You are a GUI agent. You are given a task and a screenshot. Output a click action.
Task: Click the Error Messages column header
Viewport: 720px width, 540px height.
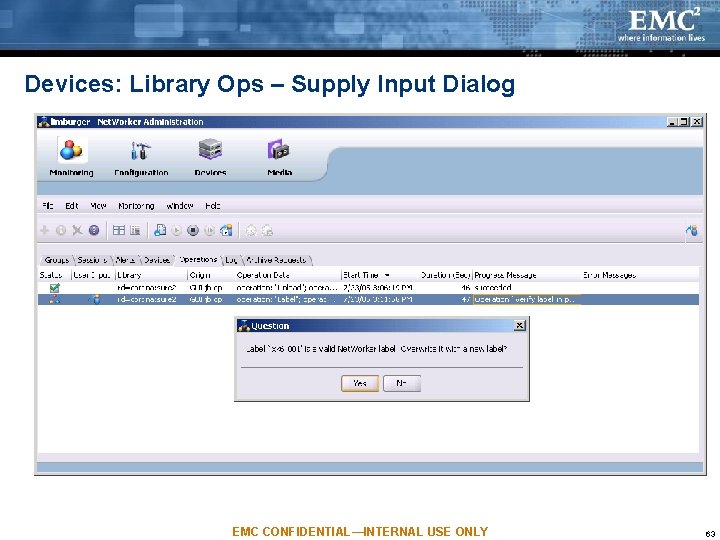(x=640, y=275)
